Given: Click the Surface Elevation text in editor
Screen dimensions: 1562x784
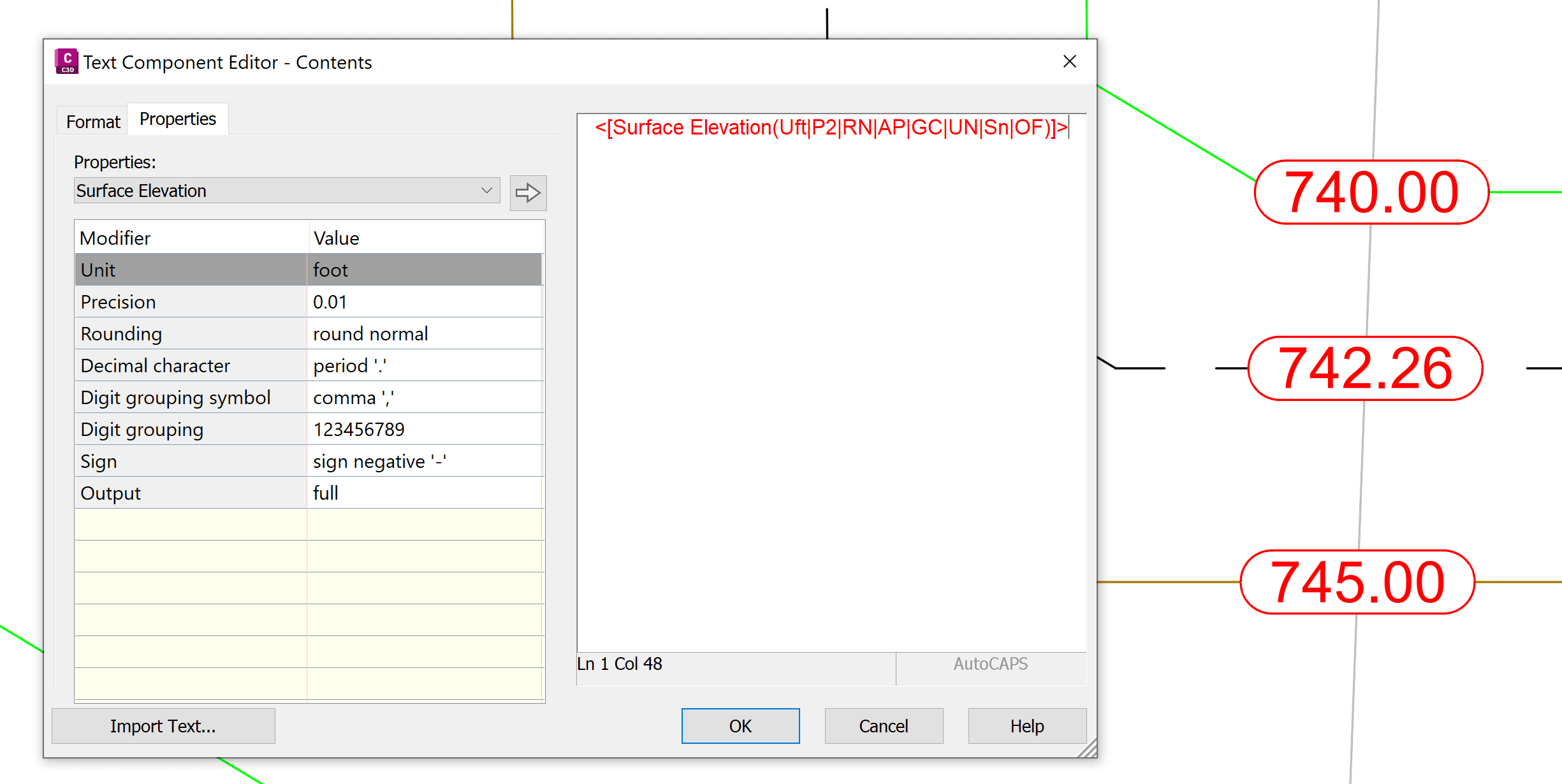Looking at the screenshot, I should coord(830,127).
